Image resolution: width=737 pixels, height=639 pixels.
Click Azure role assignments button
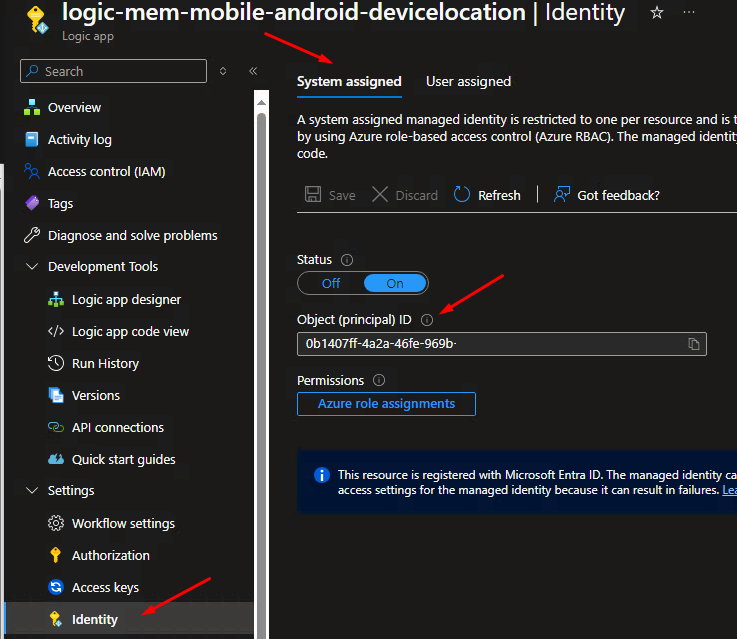point(386,404)
